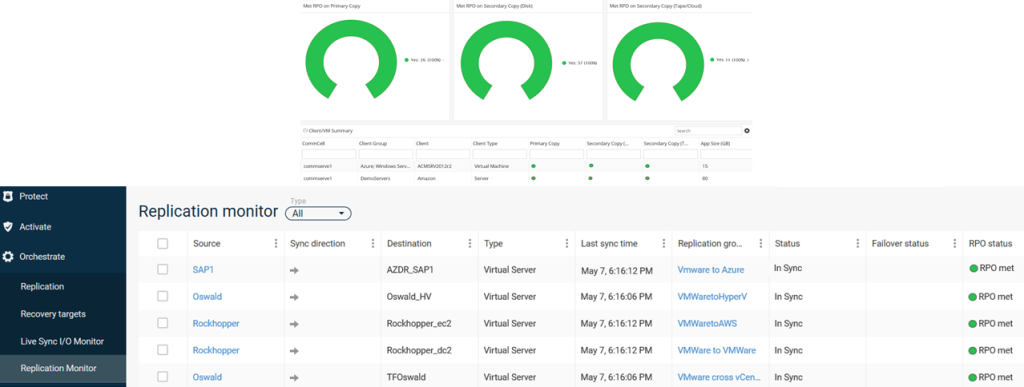This screenshot has width=1024, height=387.
Task: Select Replication Monitor in sidebar
Action: coord(63,368)
